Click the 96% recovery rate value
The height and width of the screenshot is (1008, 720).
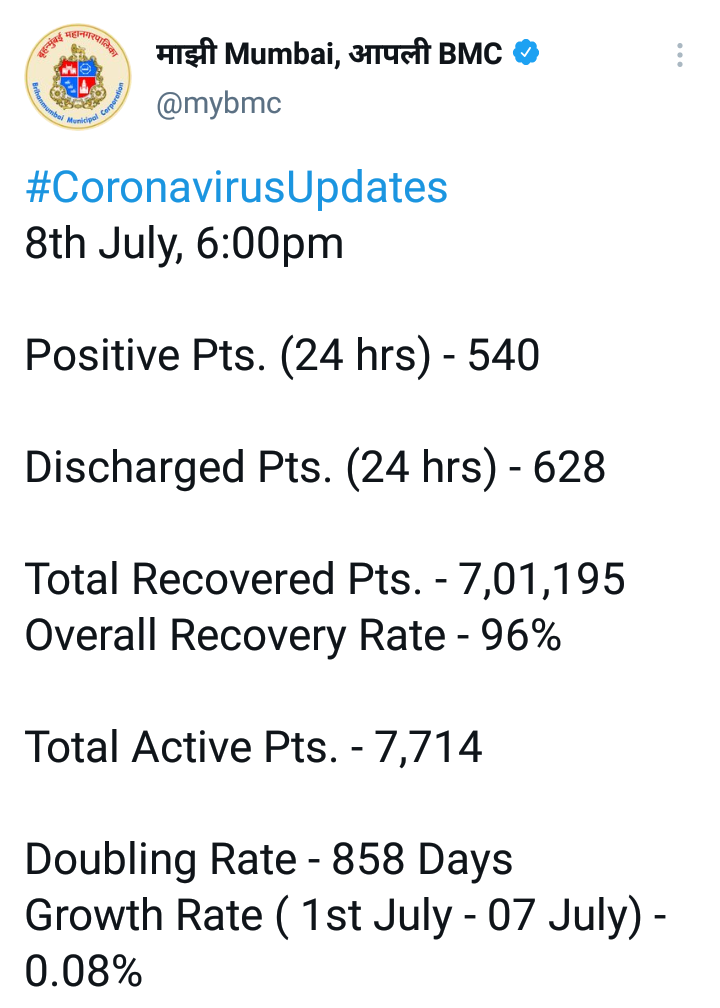coord(522,635)
